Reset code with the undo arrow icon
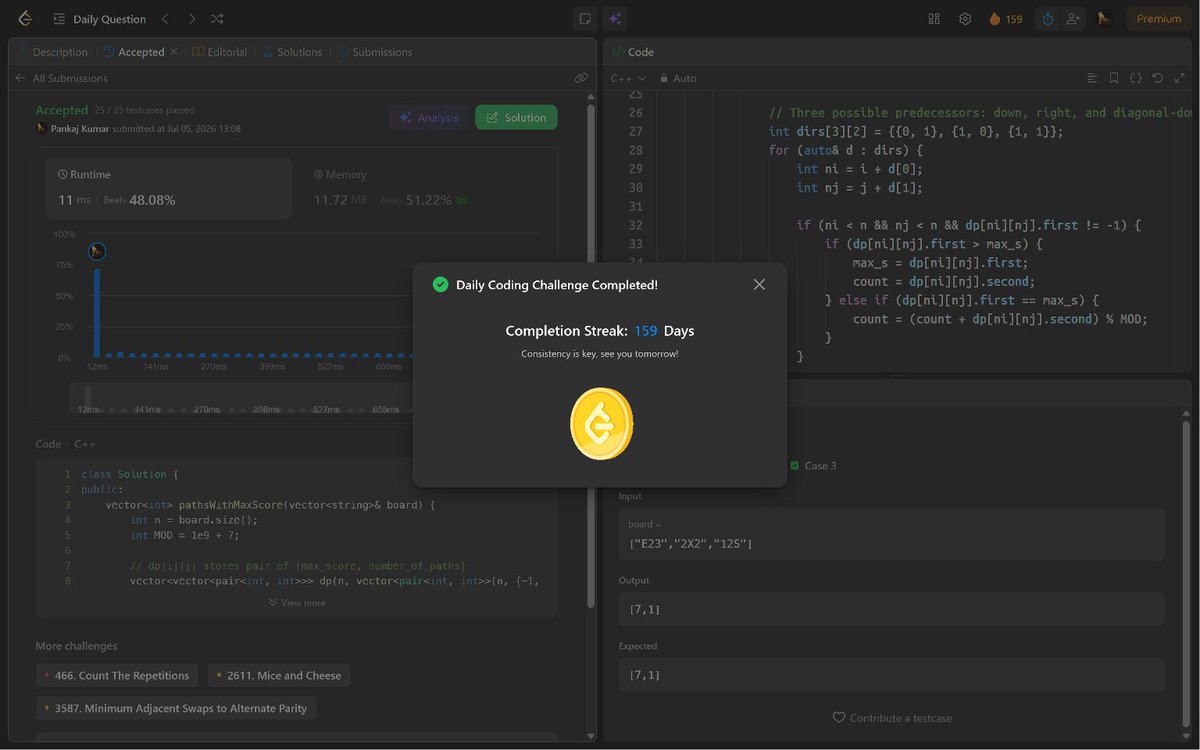This screenshot has height=750, width=1200. pyautogui.click(x=1158, y=78)
